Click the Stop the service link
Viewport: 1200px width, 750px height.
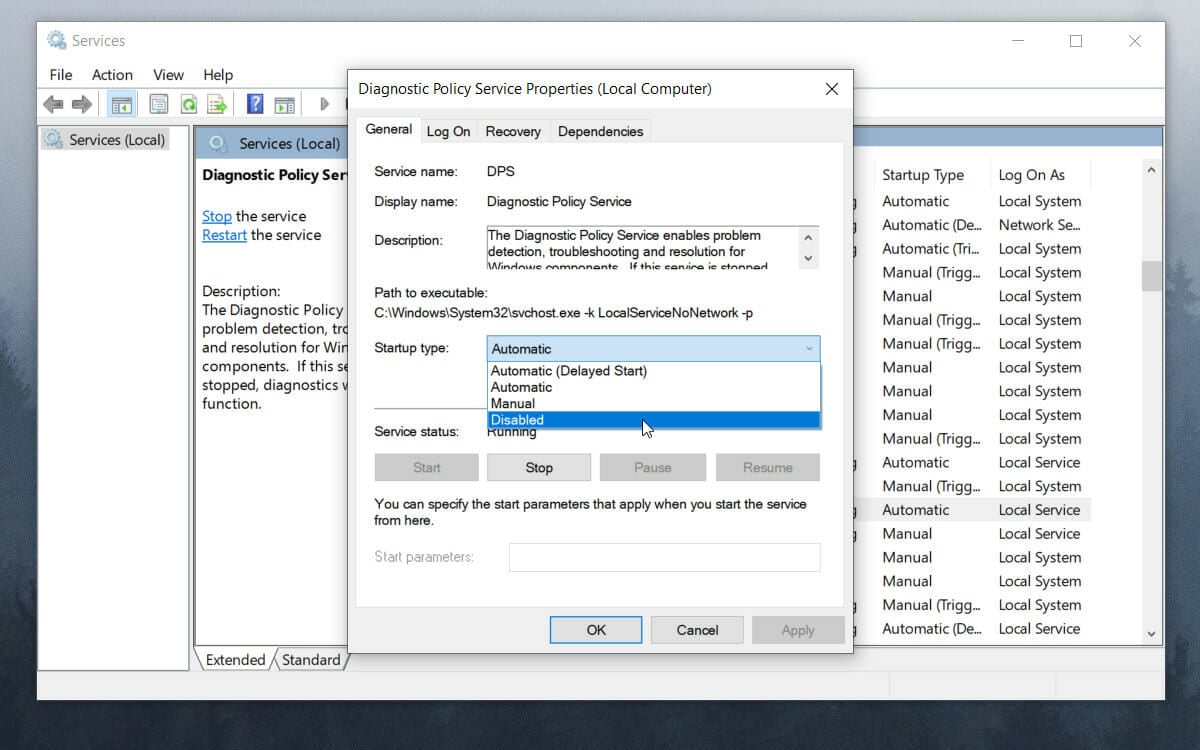216,216
